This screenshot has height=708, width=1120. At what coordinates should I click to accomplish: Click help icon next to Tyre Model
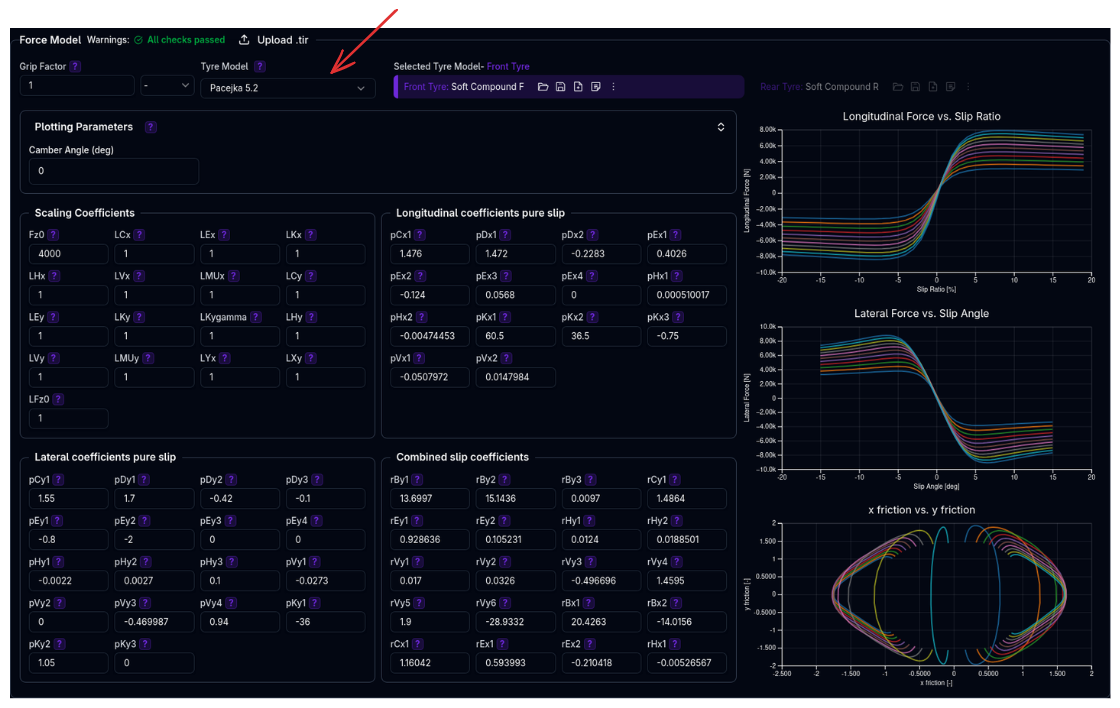260,66
